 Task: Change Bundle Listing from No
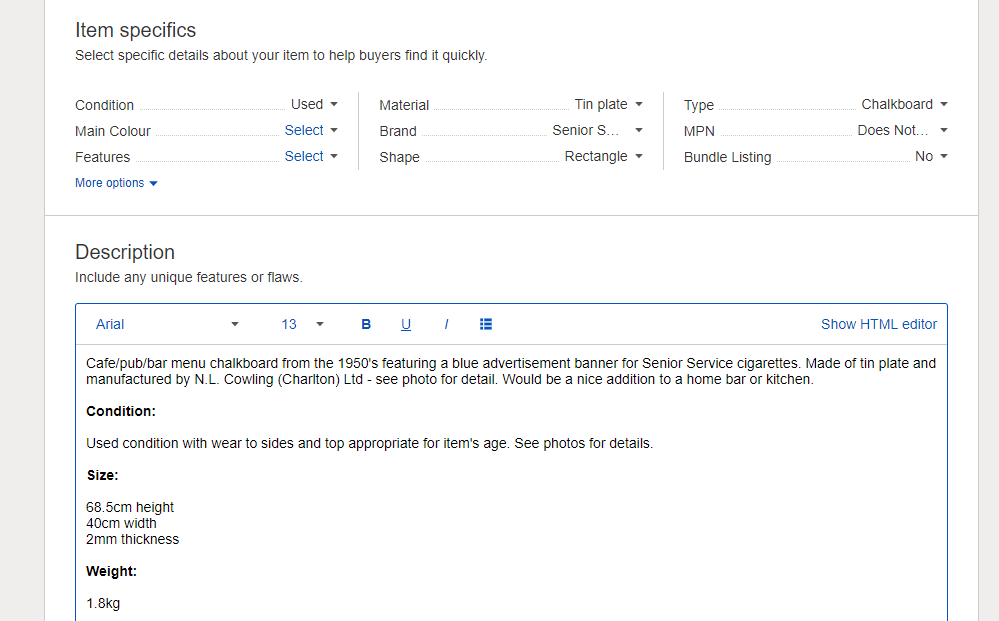(x=930, y=156)
